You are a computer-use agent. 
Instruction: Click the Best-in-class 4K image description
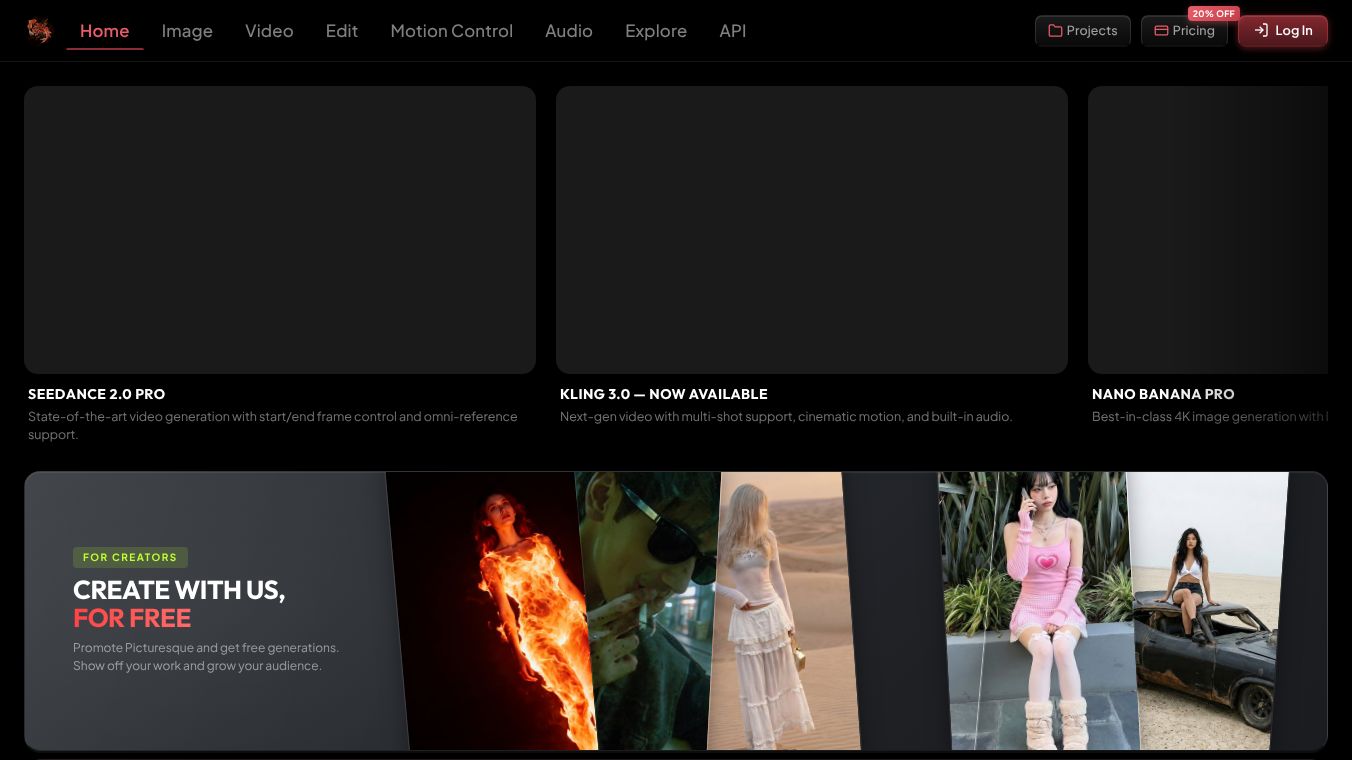[1210, 417]
